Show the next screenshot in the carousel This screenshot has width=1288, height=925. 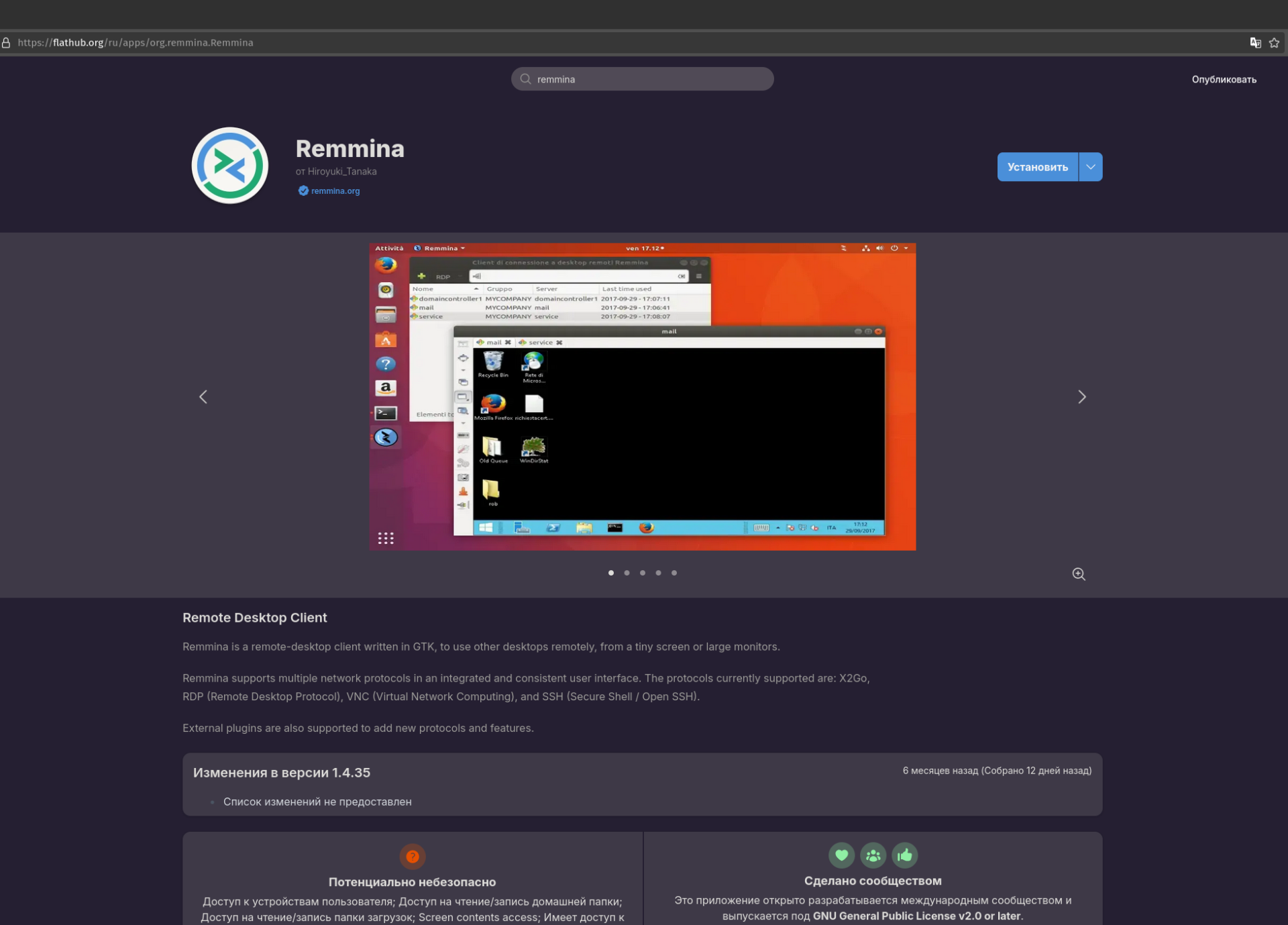pos(1081,397)
